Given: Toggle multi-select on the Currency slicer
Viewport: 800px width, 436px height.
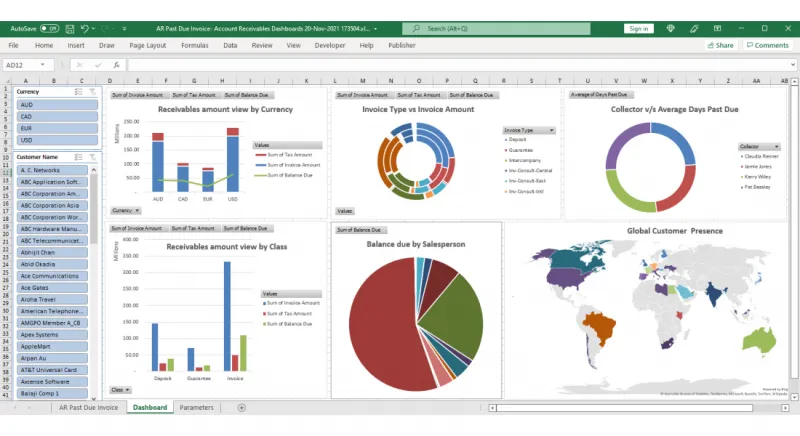Looking at the screenshot, I should [x=79, y=91].
